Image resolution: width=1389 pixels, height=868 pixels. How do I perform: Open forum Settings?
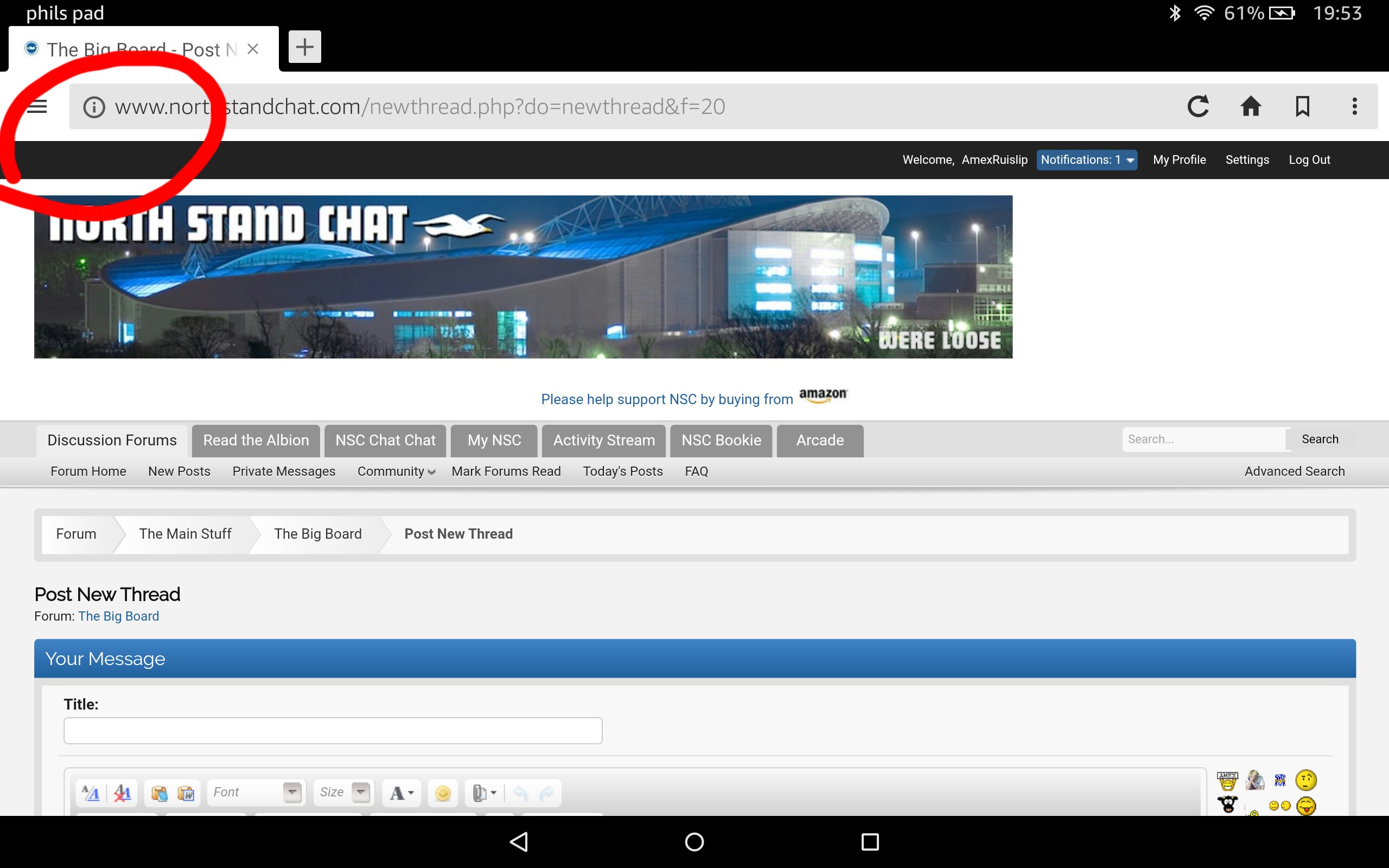point(1247,159)
